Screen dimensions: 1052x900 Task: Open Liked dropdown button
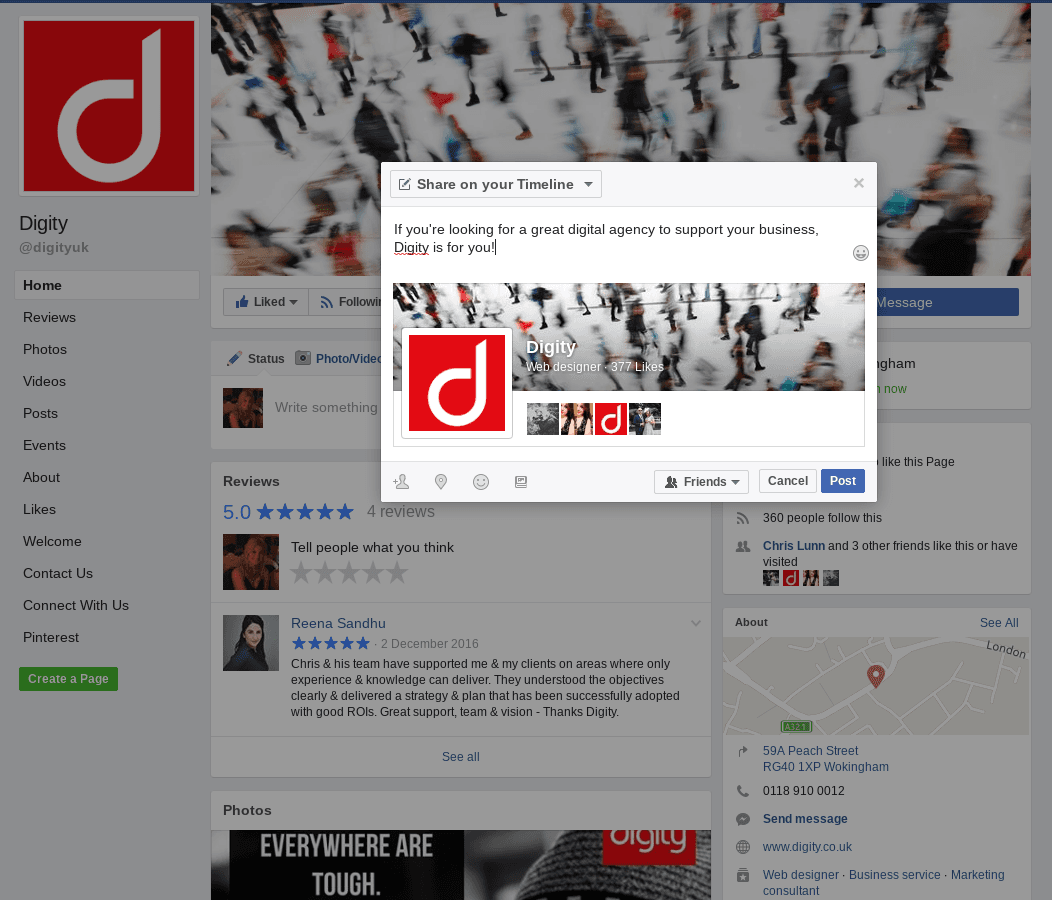tap(266, 302)
